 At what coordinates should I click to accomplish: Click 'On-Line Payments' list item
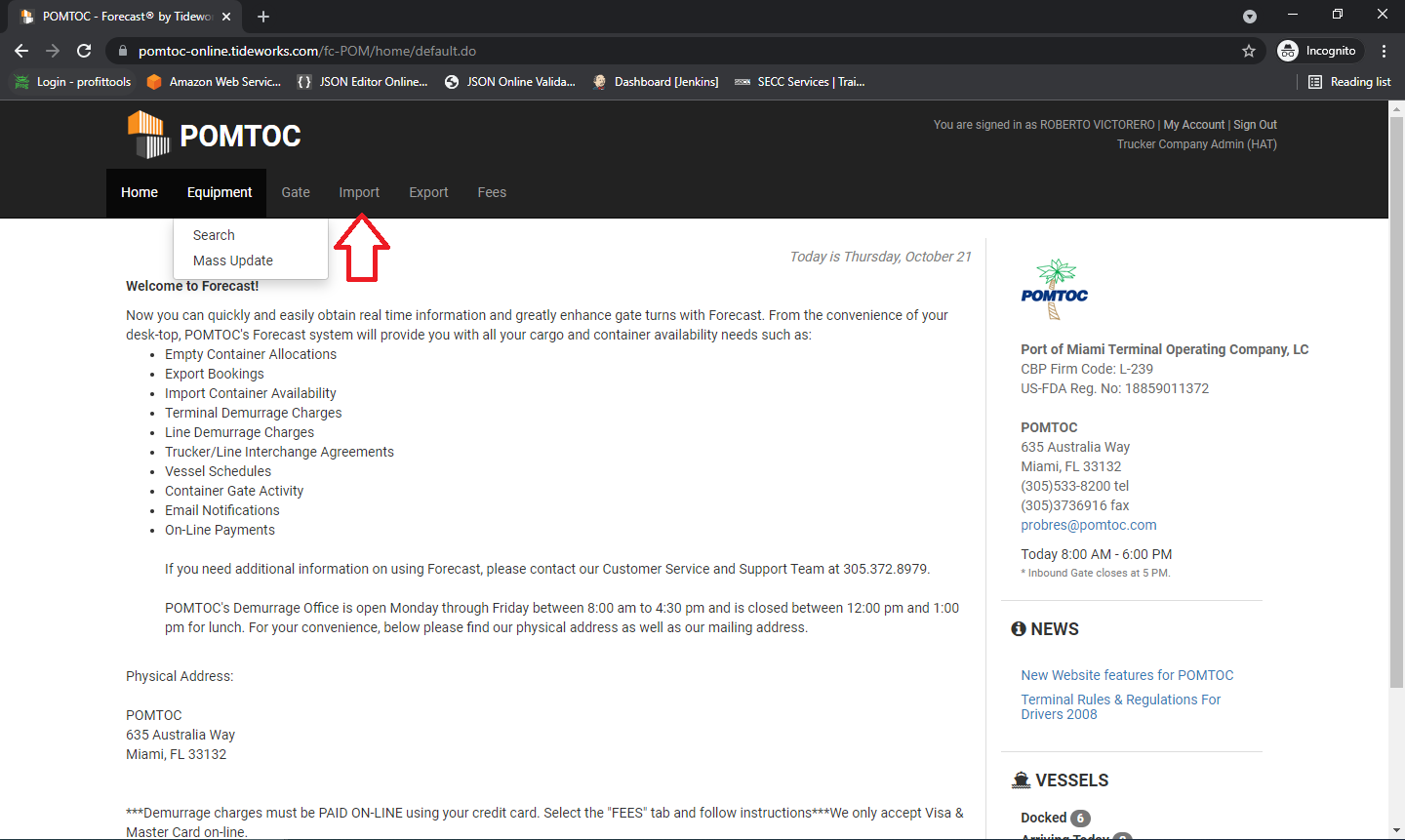click(220, 530)
